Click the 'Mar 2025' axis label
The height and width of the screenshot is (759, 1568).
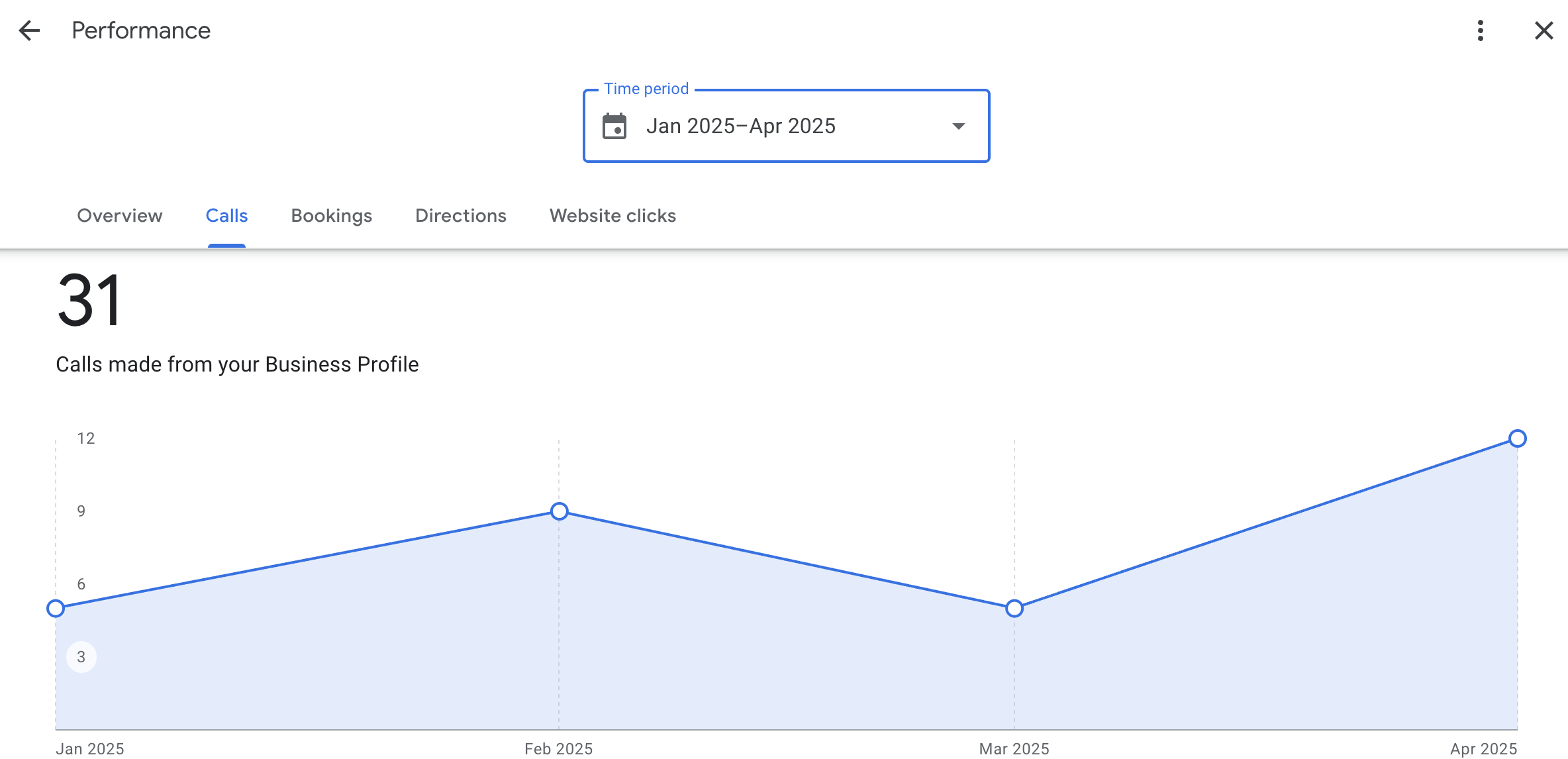tap(1014, 748)
